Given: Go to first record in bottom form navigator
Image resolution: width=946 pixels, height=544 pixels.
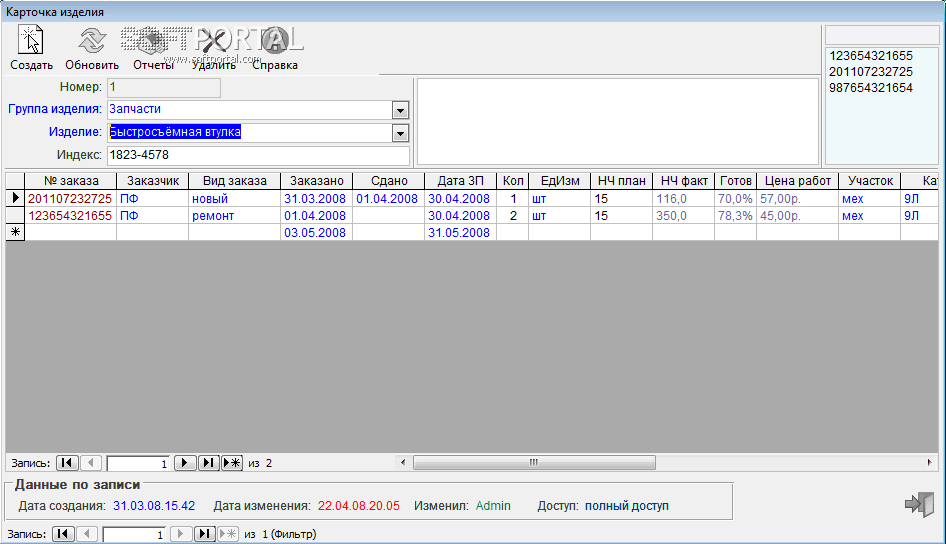Looking at the screenshot, I should (x=63, y=534).
